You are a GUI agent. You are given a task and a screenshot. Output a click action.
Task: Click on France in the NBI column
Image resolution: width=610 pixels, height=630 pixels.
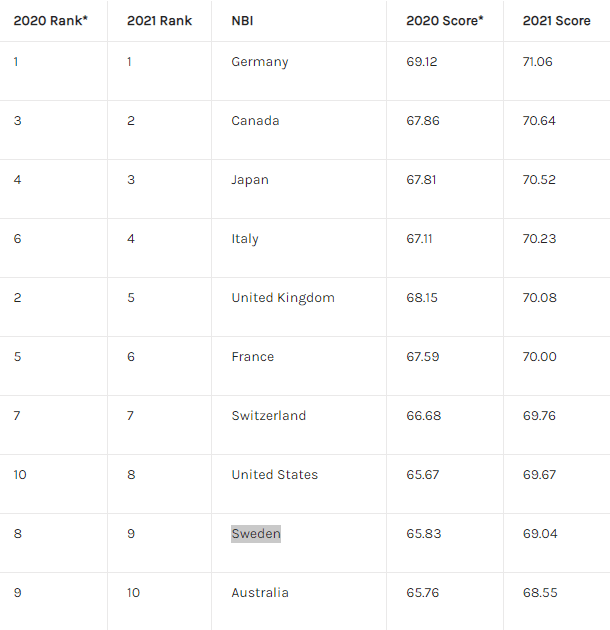point(253,357)
